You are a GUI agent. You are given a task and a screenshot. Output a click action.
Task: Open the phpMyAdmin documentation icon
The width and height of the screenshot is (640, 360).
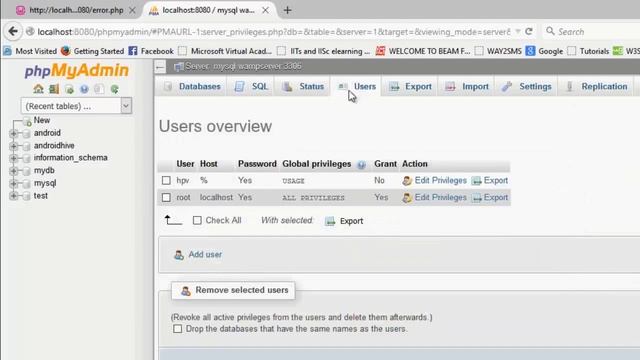coord(84,89)
